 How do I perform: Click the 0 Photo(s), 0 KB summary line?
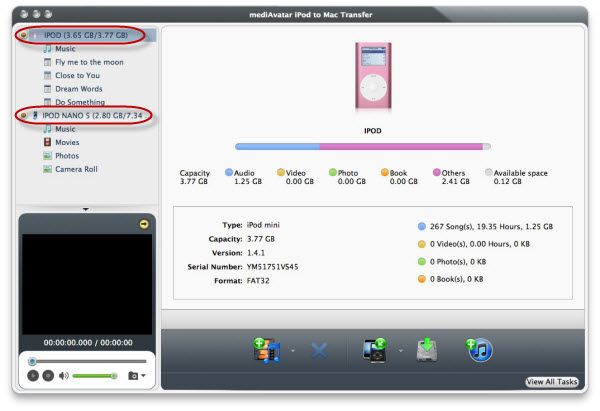coord(452,262)
